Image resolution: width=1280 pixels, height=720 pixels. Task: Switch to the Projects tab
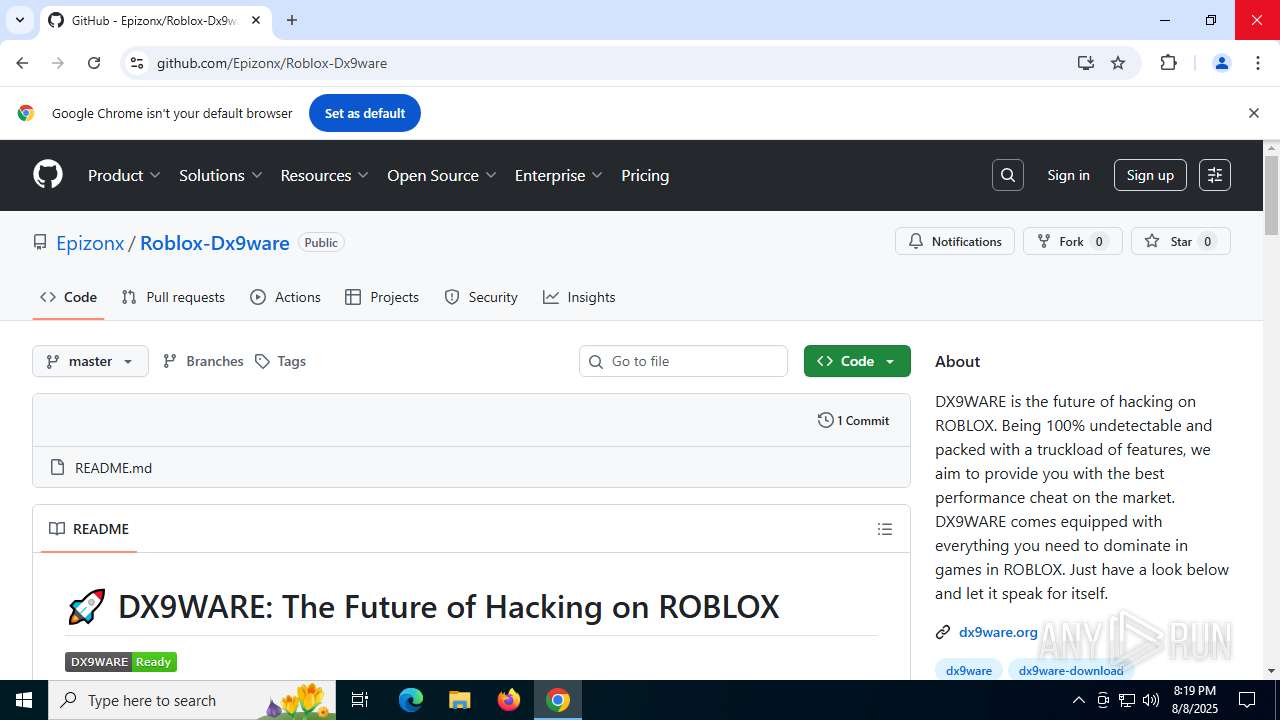[x=382, y=297]
